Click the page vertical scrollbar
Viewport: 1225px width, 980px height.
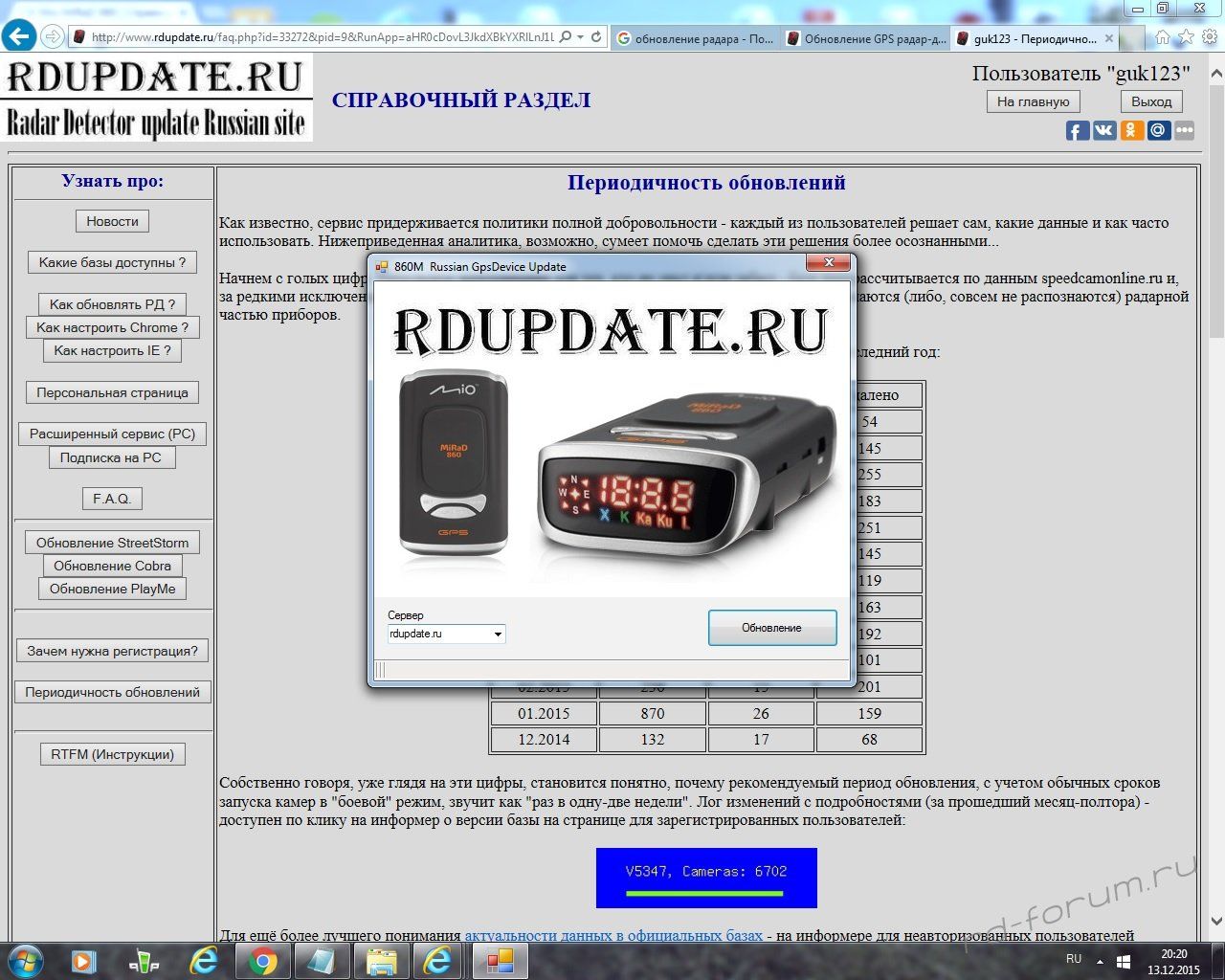pos(1216,498)
